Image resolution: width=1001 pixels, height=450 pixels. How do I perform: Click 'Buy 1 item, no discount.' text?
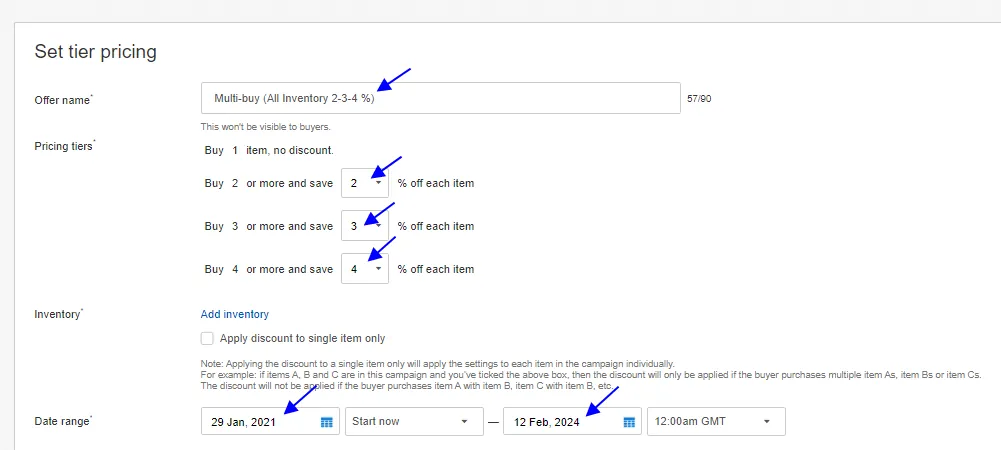pos(269,151)
